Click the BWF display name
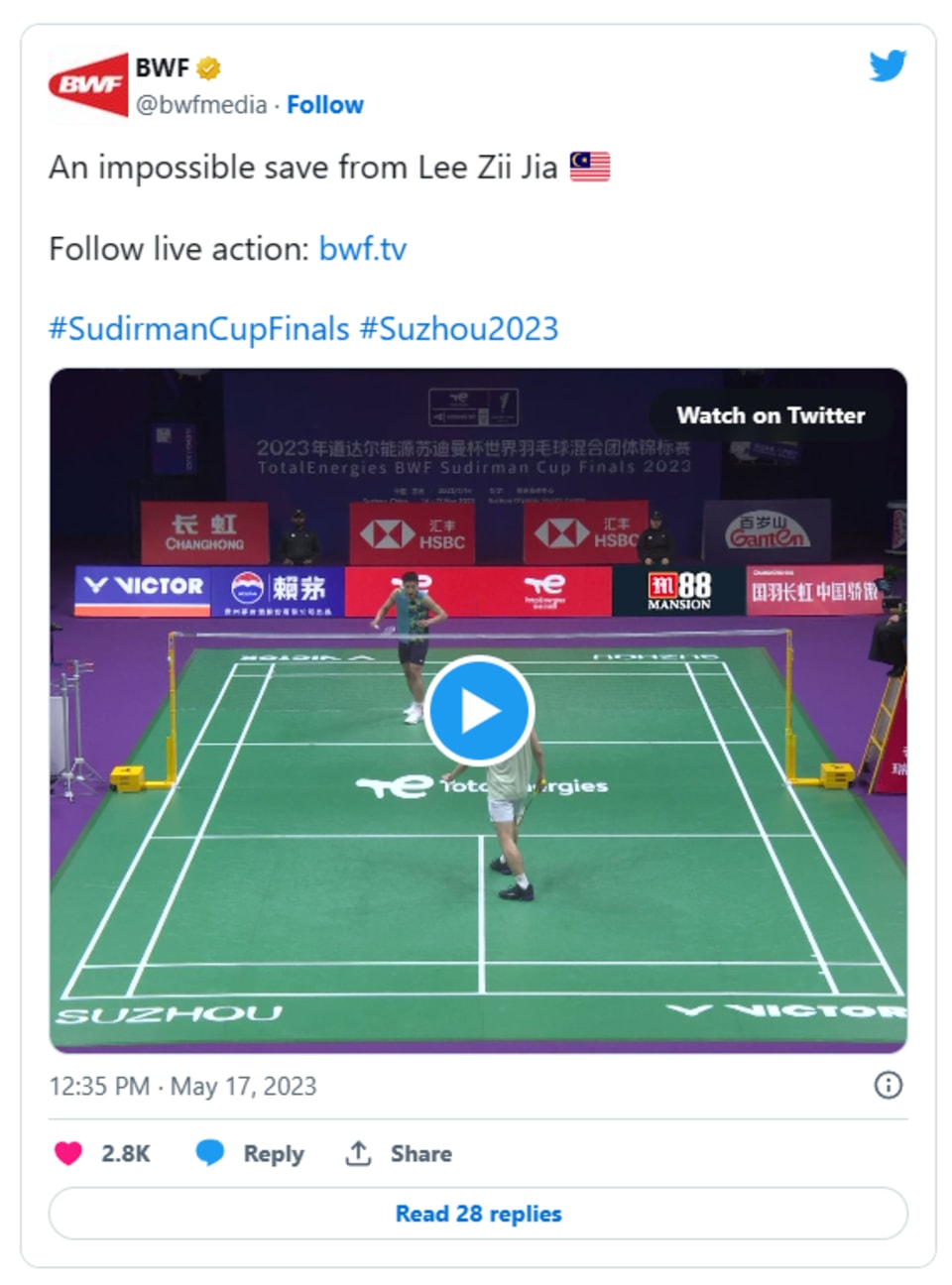 (x=162, y=68)
